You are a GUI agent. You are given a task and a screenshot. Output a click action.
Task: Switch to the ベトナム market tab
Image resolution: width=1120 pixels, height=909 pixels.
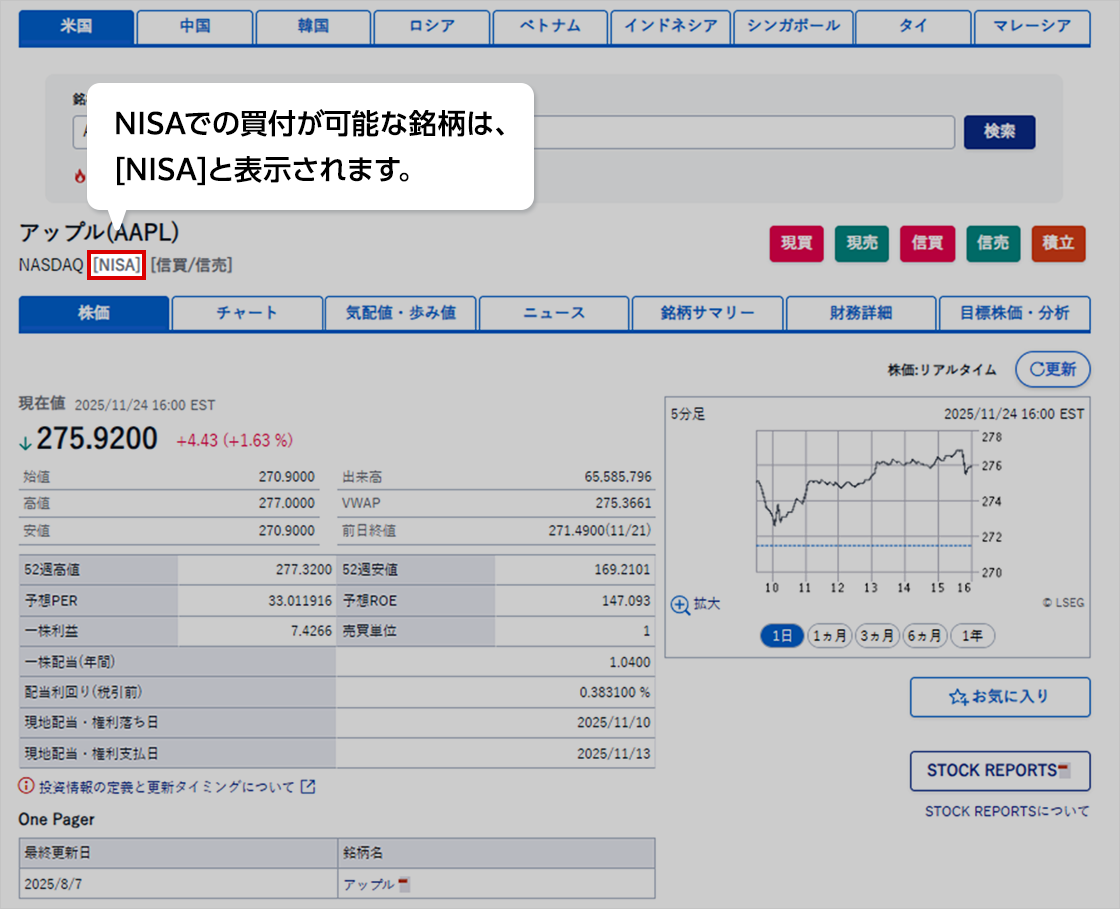point(550,27)
